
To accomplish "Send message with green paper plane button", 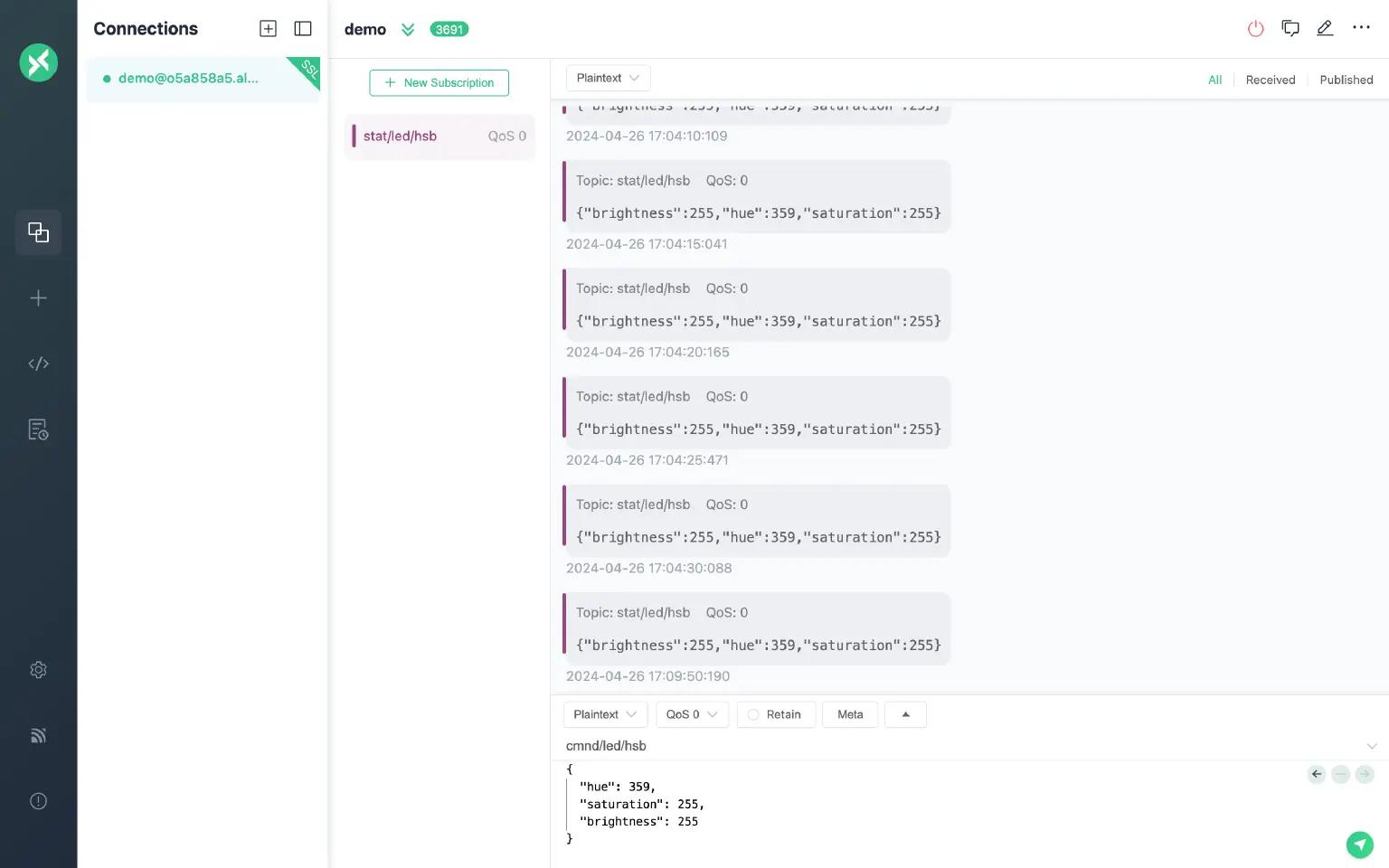I will pyautogui.click(x=1359, y=844).
